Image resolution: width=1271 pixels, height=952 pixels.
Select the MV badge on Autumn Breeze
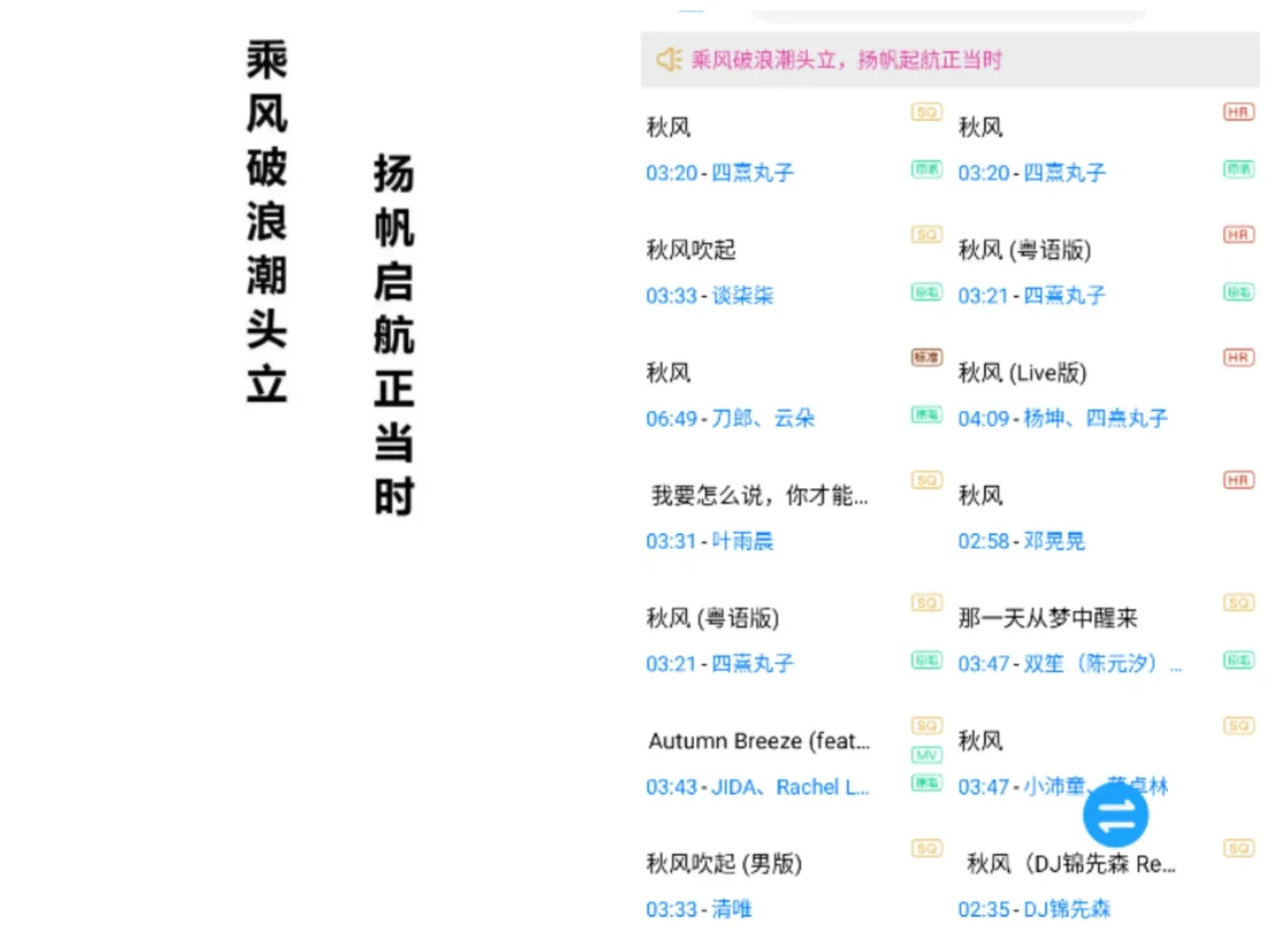pos(925,754)
